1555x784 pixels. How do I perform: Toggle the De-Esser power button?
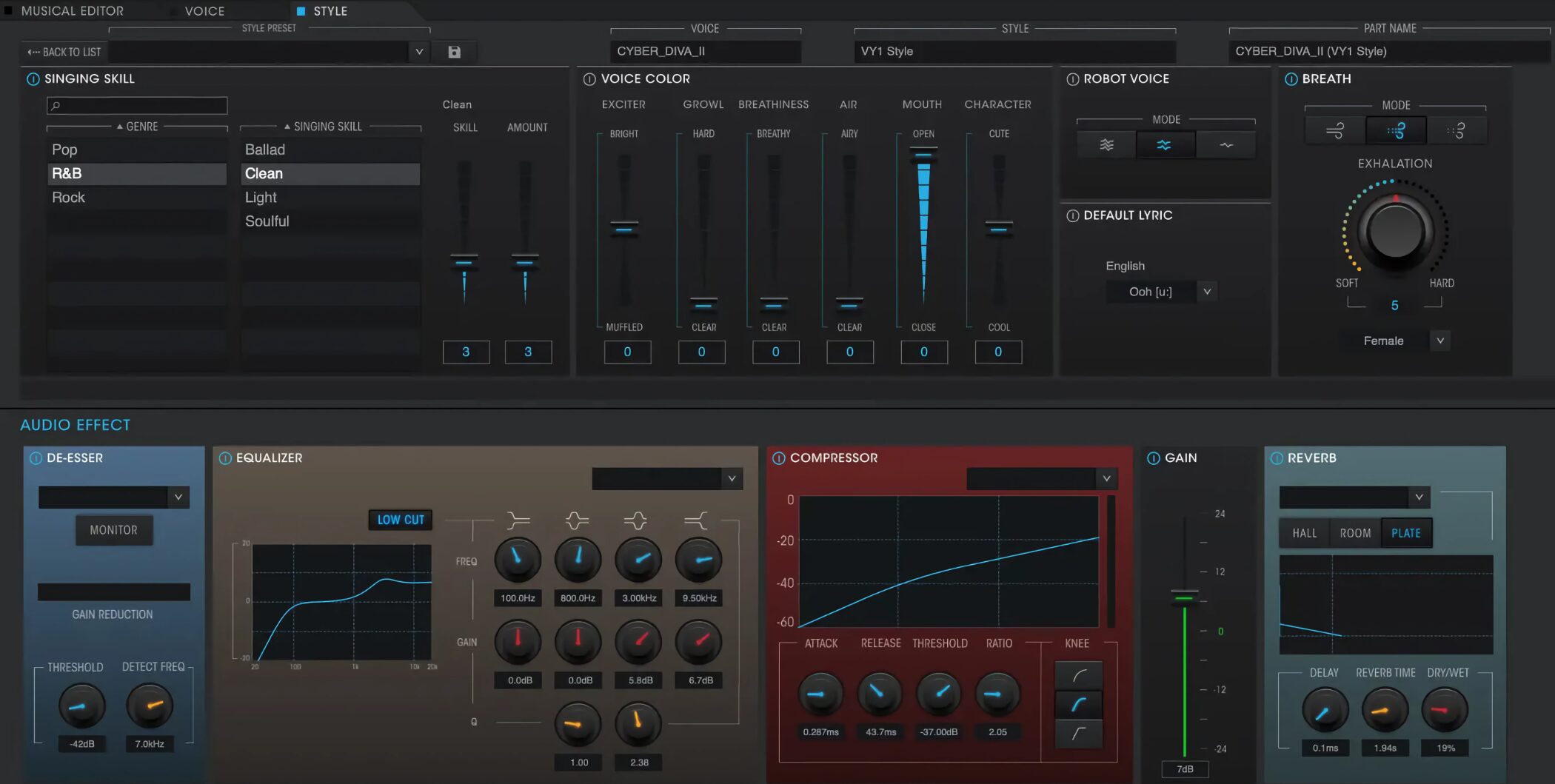pos(36,458)
